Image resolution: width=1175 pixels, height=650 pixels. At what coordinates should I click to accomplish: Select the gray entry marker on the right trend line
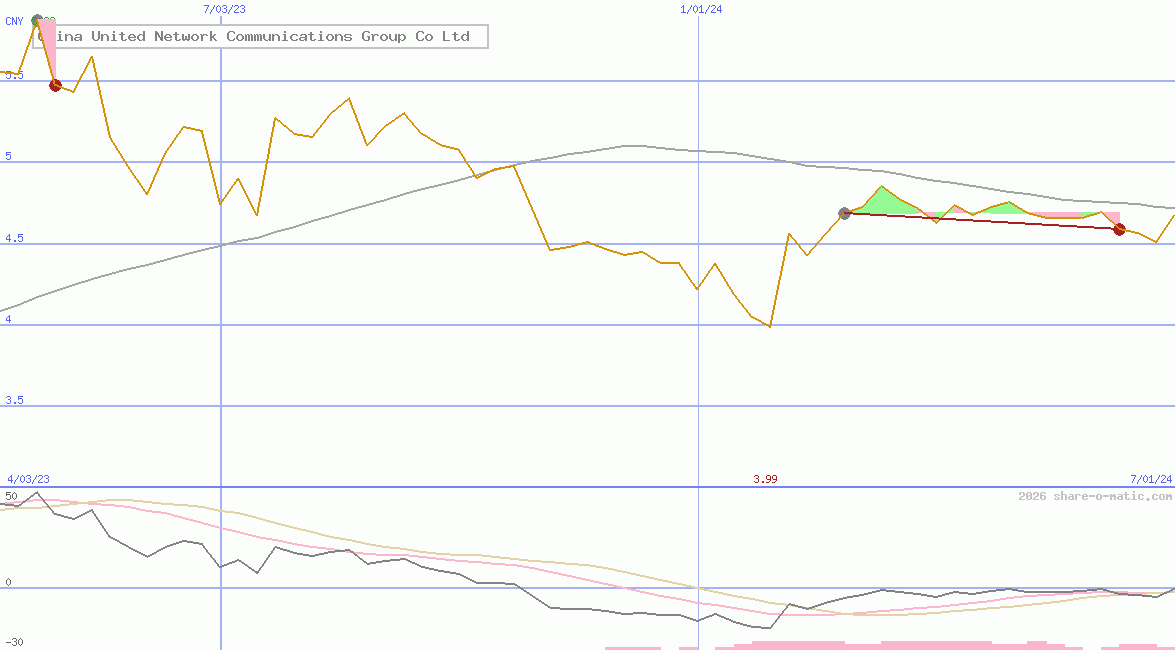845,213
